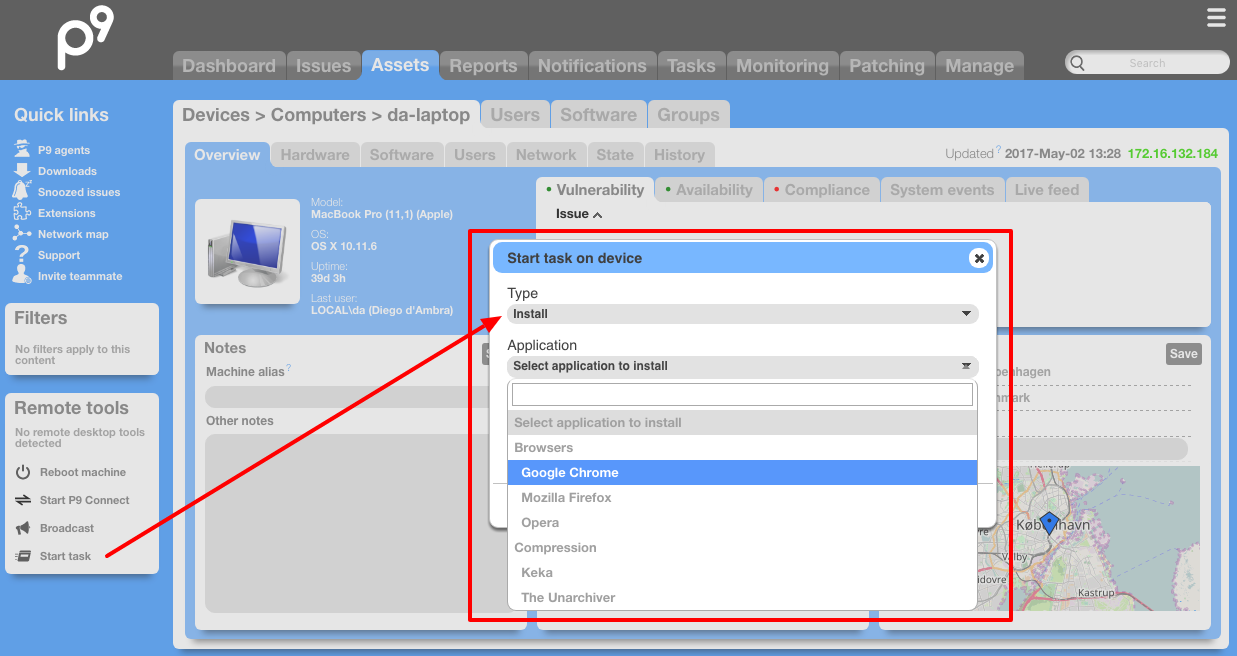Click the Start P9 Connect link
This screenshot has width=1237, height=656.
pyautogui.click(x=85, y=500)
